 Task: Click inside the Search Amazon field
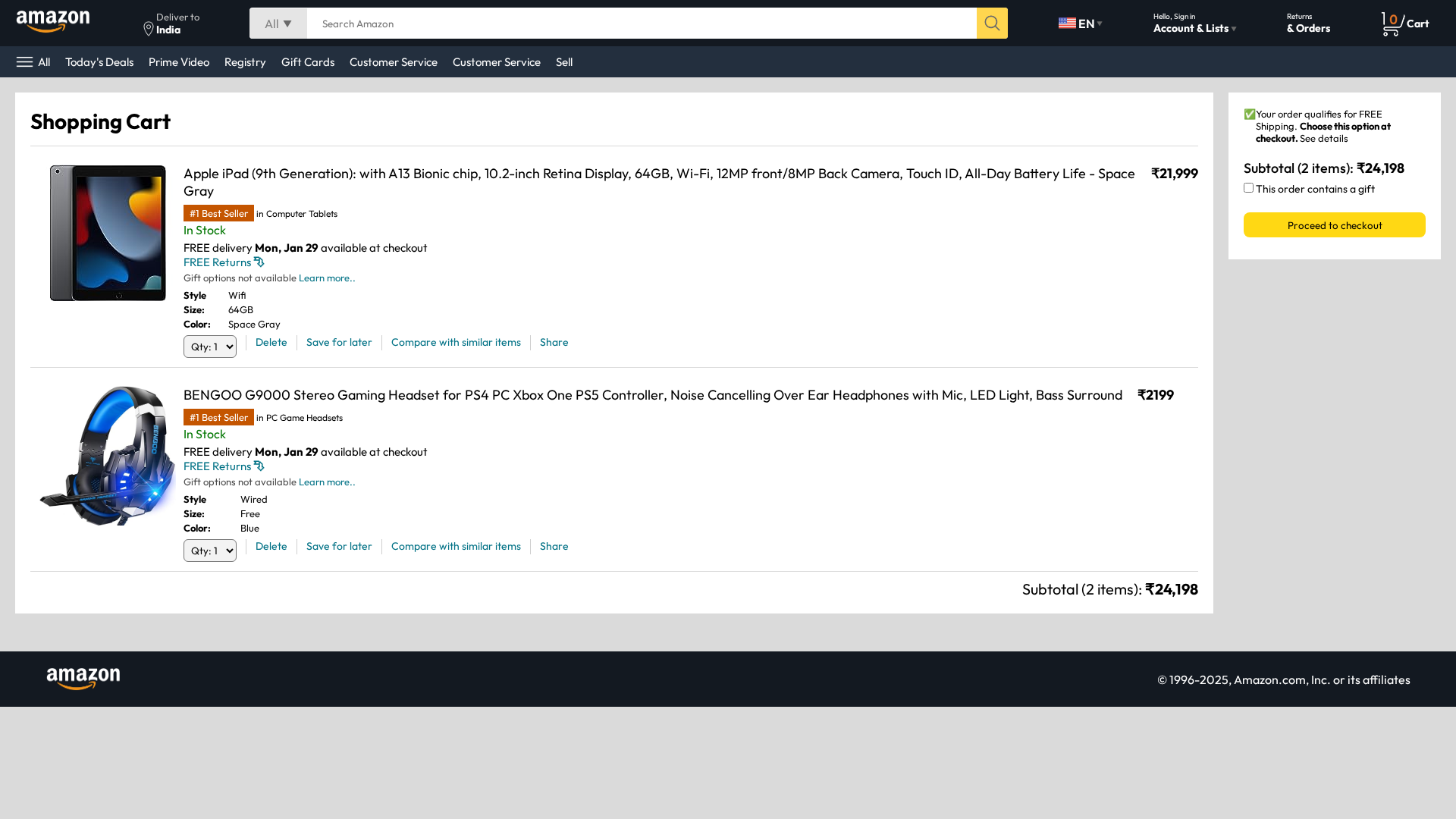[642, 24]
